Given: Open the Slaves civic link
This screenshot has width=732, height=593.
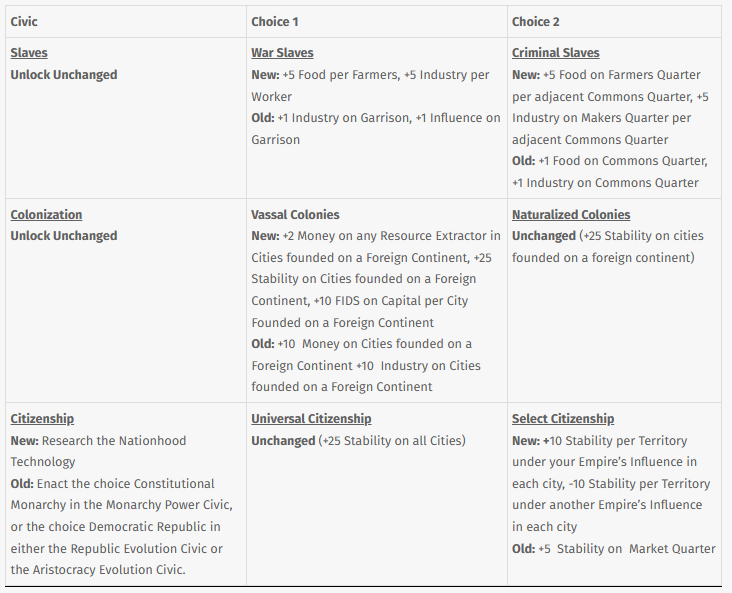Looking at the screenshot, I should pyautogui.click(x=29, y=53).
